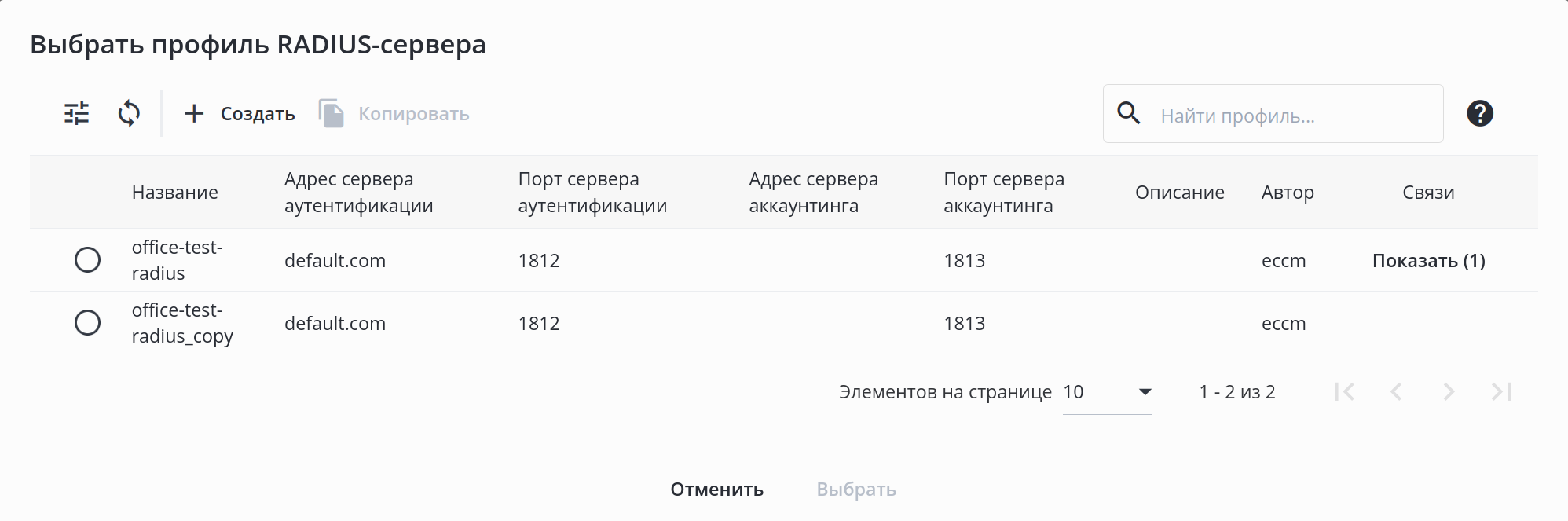Open the table filter settings icon
Screen dimensions: 1568x521
click(76, 114)
